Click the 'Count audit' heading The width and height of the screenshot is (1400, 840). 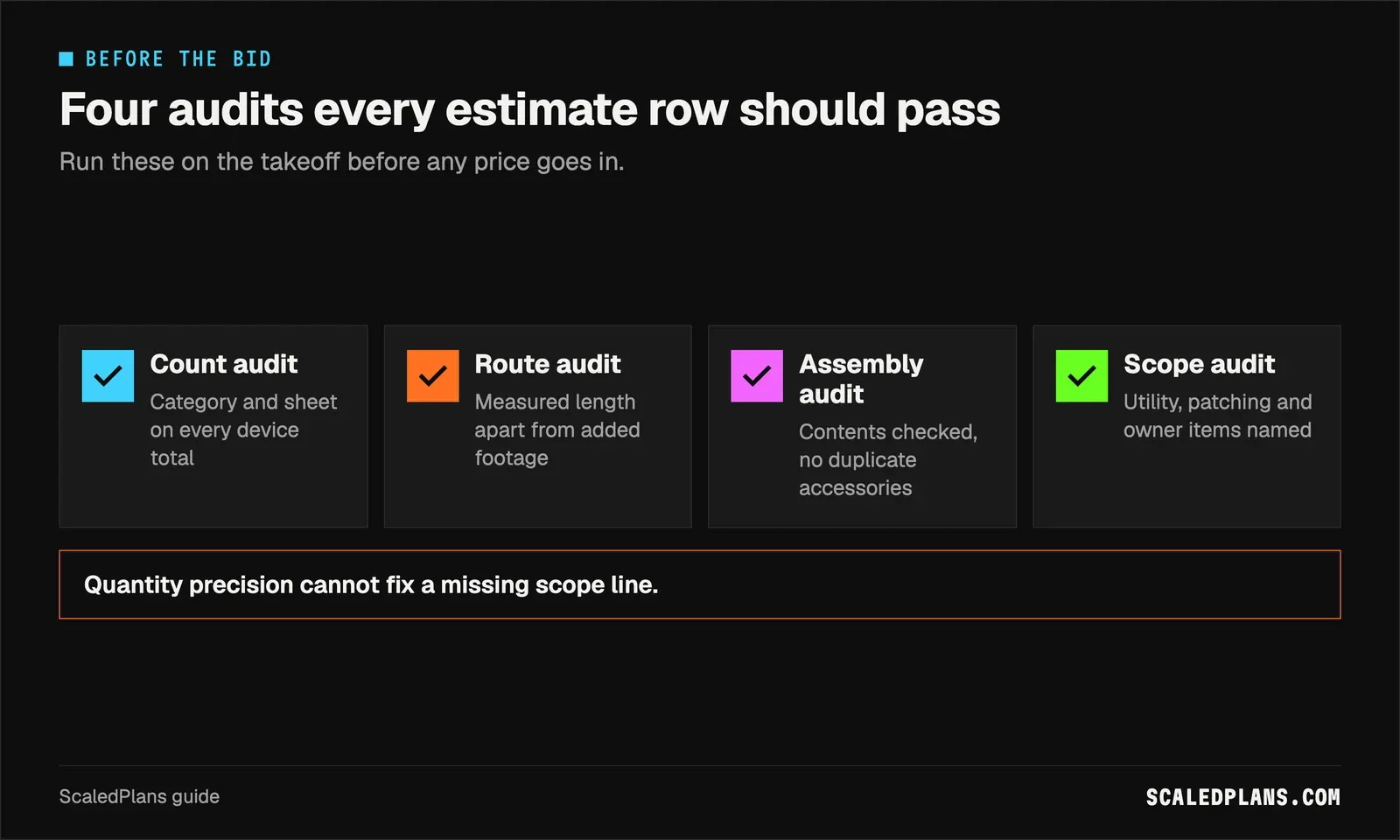224,364
